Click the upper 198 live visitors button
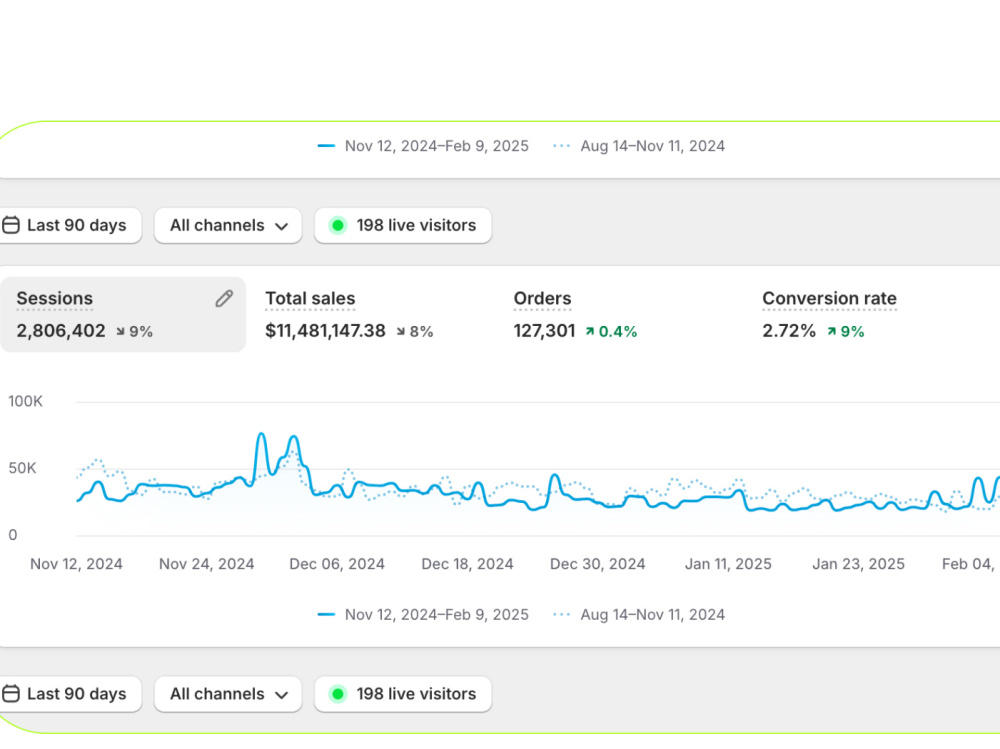Screen dimensions: 1000x749 coord(403,225)
